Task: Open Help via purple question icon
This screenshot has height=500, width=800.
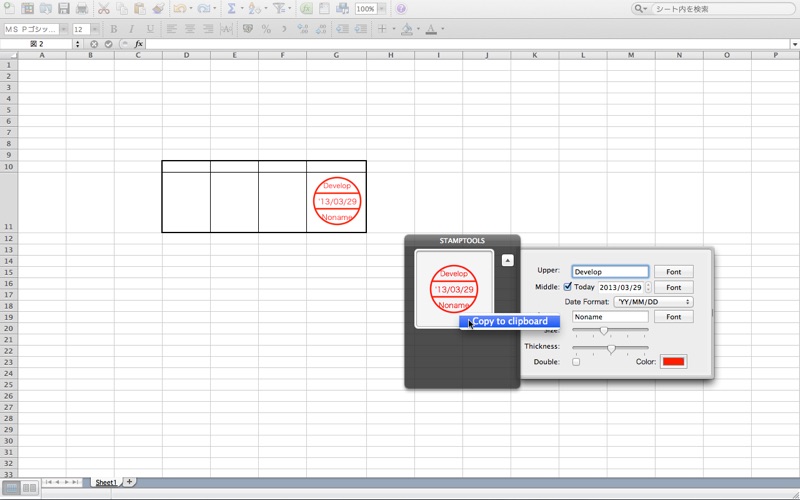Action: [x=401, y=9]
